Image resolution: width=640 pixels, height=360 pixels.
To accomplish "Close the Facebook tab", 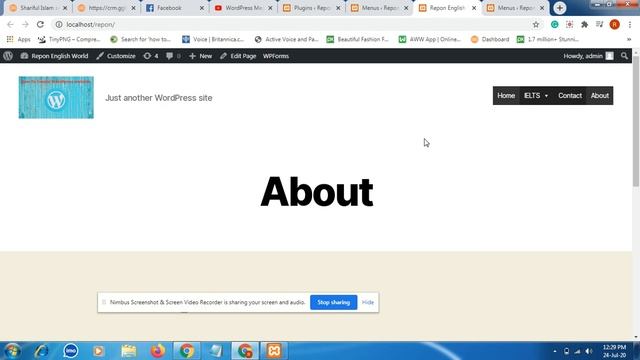I will (x=202, y=8).
